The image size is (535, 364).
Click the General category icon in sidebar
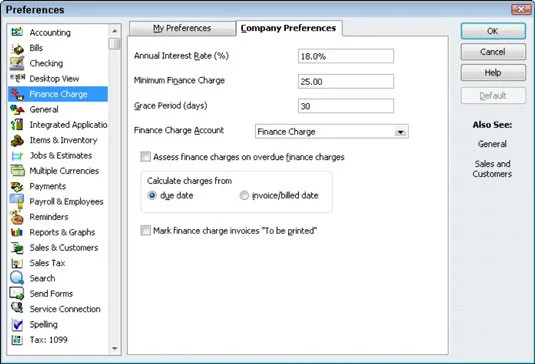pyautogui.click(x=17, y=110)
